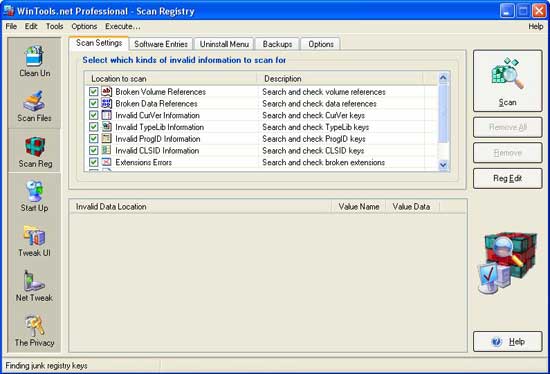Toggle Invalid CurVer Information checkbox
The width and height of the screenshot is (550, 374).
(93, 115)
